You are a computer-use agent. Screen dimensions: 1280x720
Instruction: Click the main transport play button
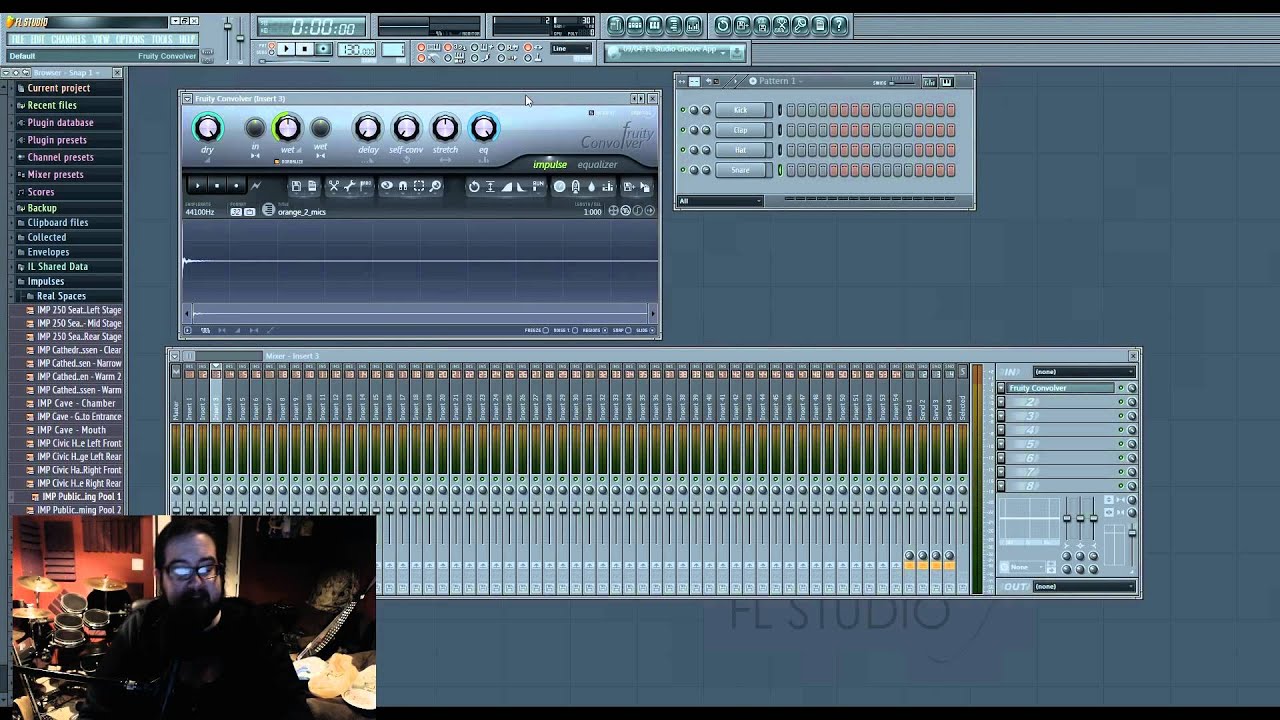pos(286,48)
